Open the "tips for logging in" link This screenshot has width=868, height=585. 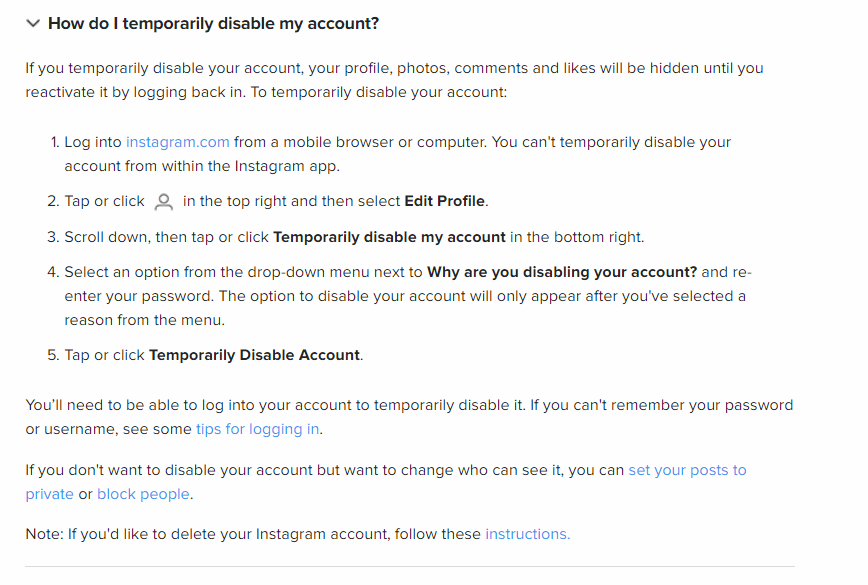tap(258, 429)
